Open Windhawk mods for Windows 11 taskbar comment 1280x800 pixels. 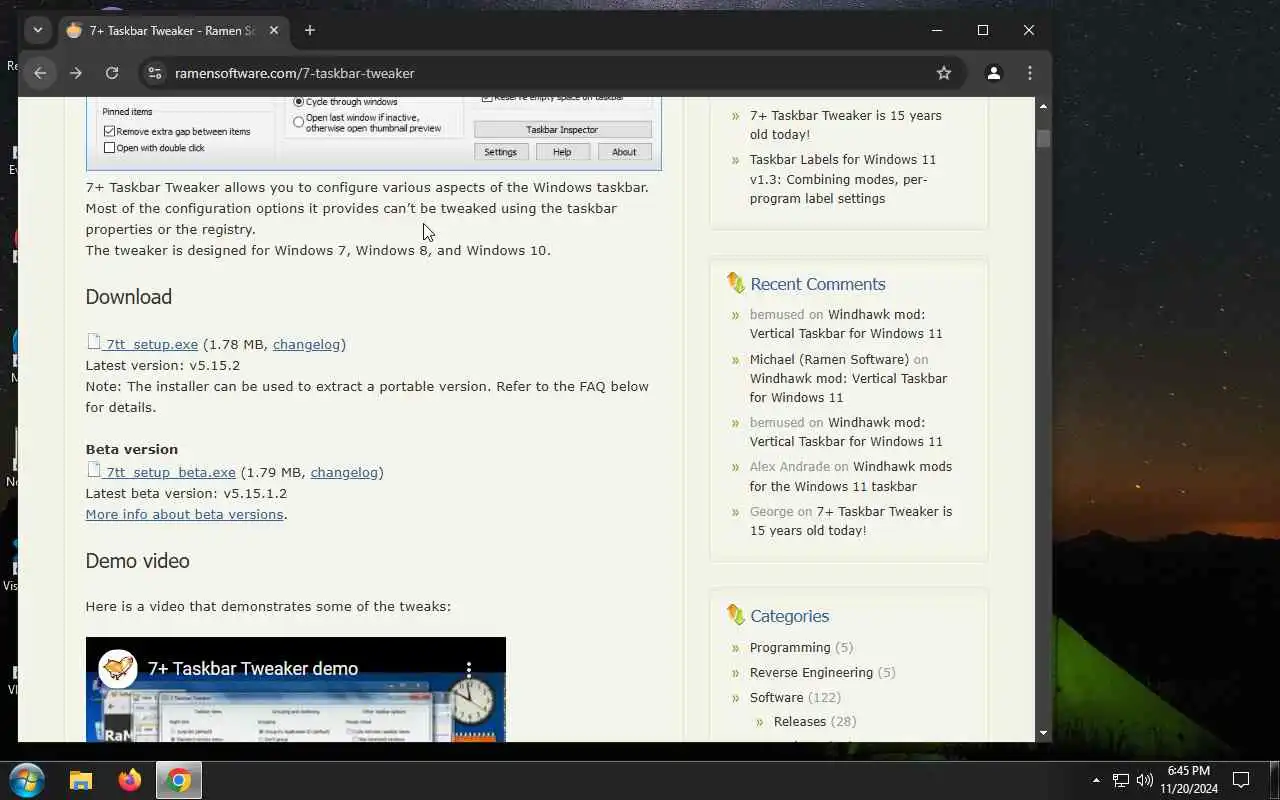851,476
